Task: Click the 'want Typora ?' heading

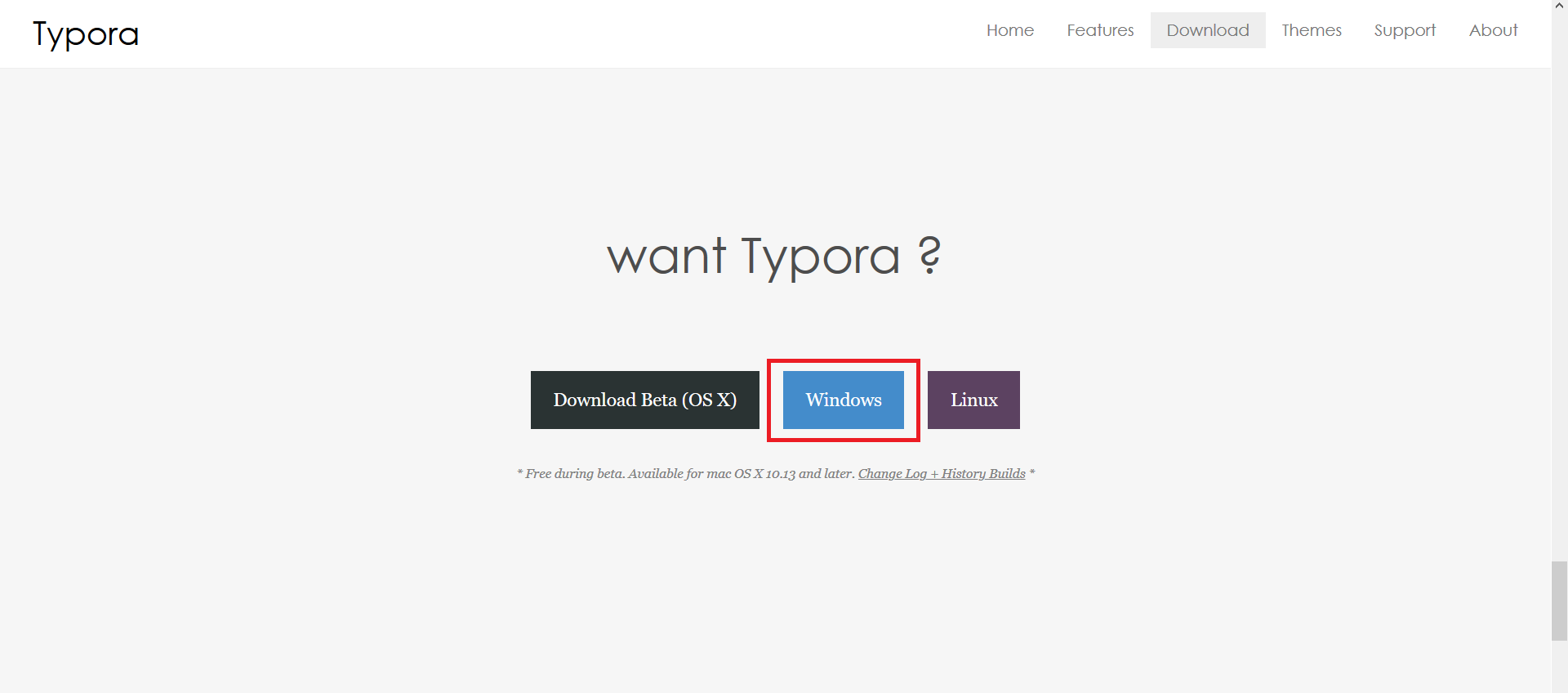Action: click(774, 257)
